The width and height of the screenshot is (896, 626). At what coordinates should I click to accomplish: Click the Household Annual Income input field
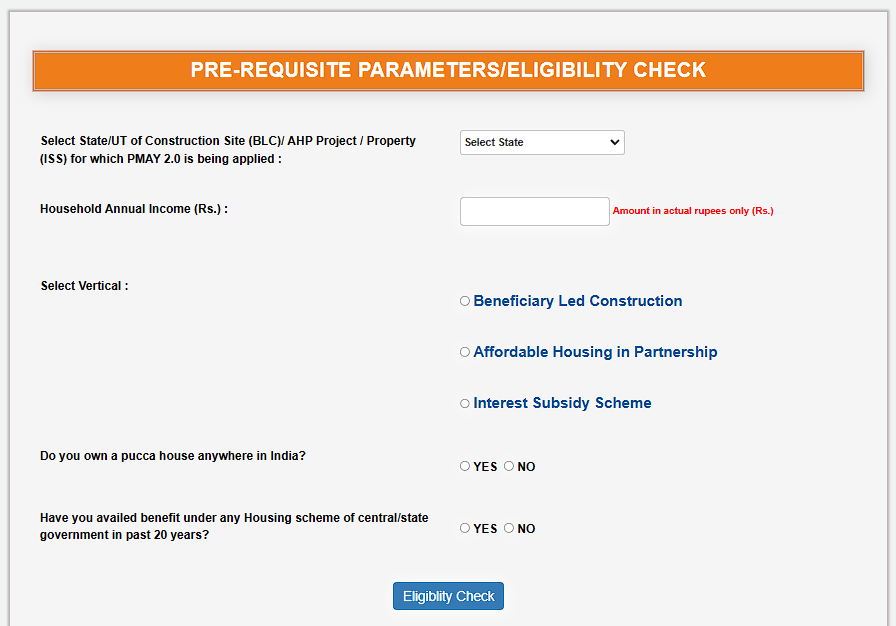[x=534, y=211]
